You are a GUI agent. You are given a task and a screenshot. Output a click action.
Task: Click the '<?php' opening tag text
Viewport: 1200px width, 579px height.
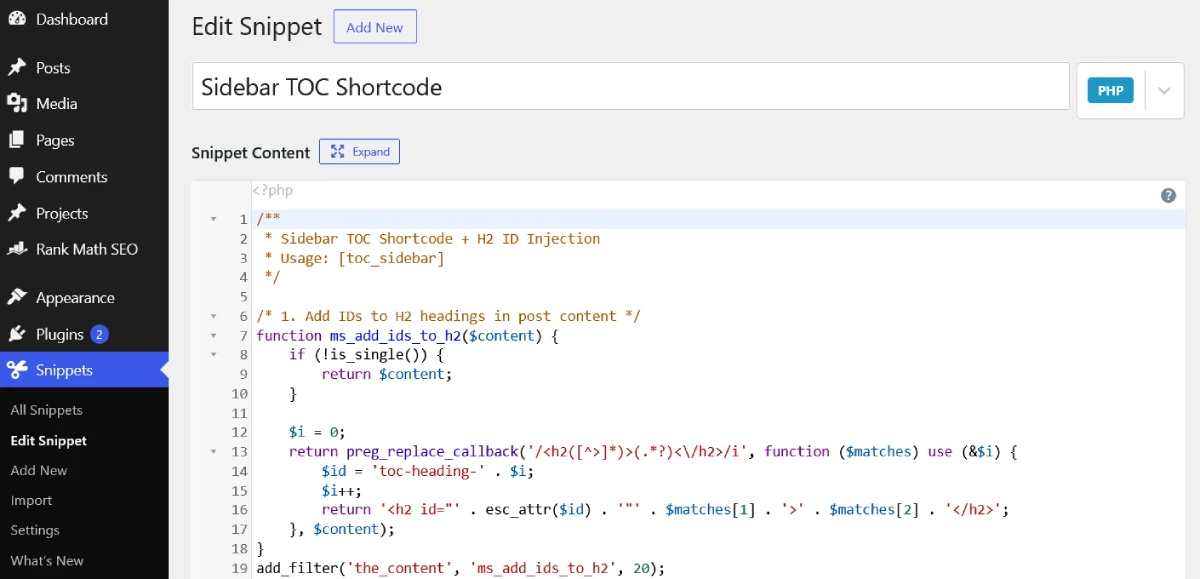272,190
